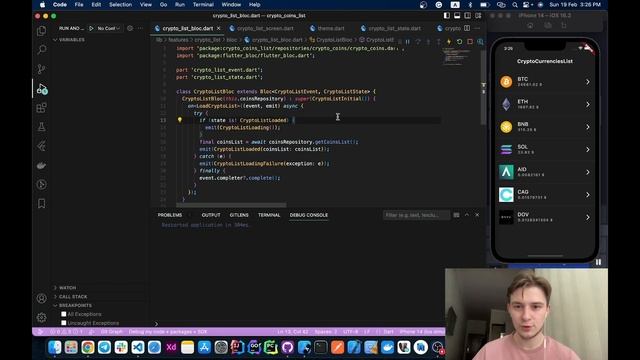
Task: Click the Spaces indentation status item
Action: [x=326, y=332]
